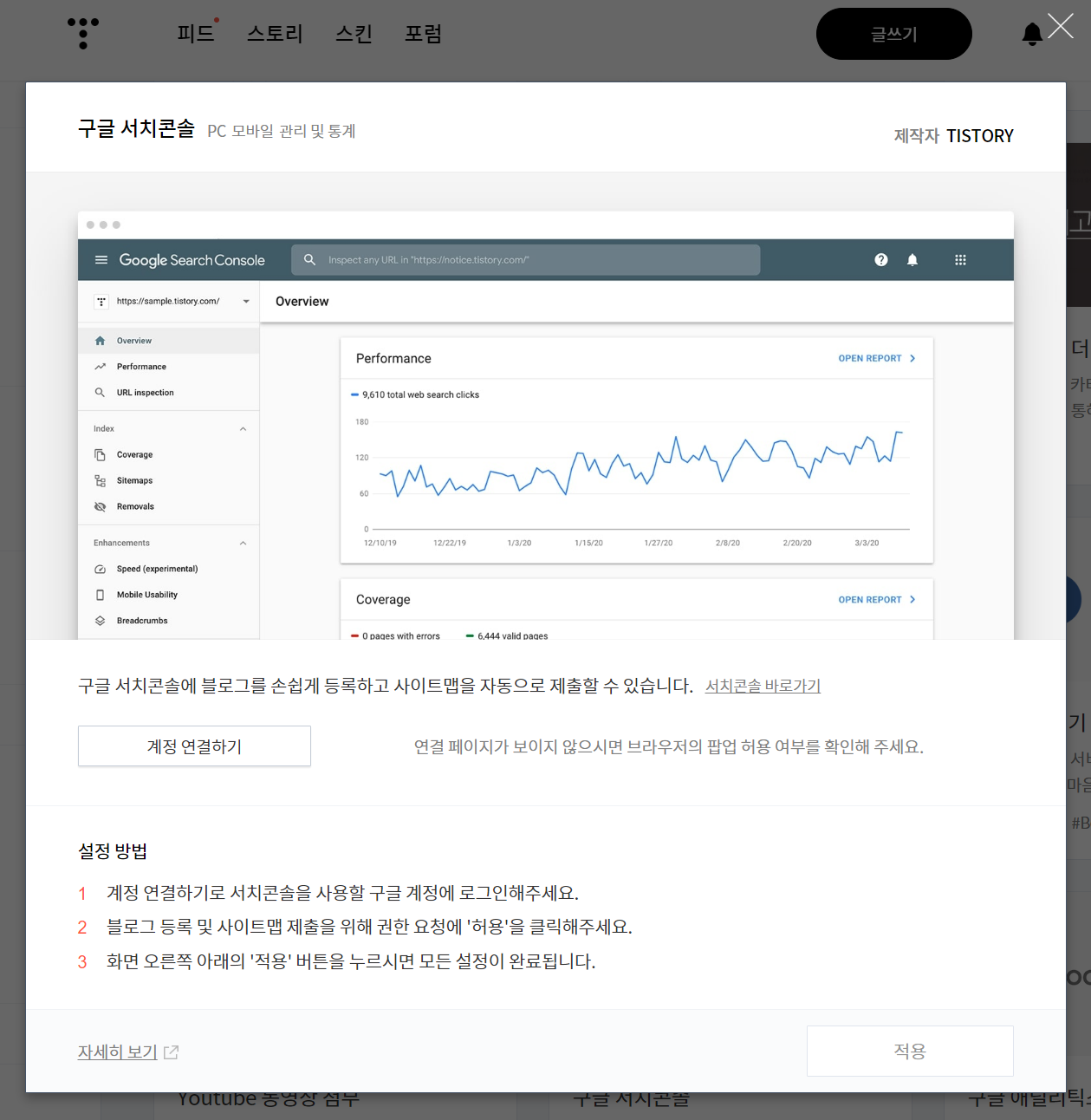1091x1120 pixels.
Task: Select Speed (experimental) in the sidebar
Action: tap(169, 569)
